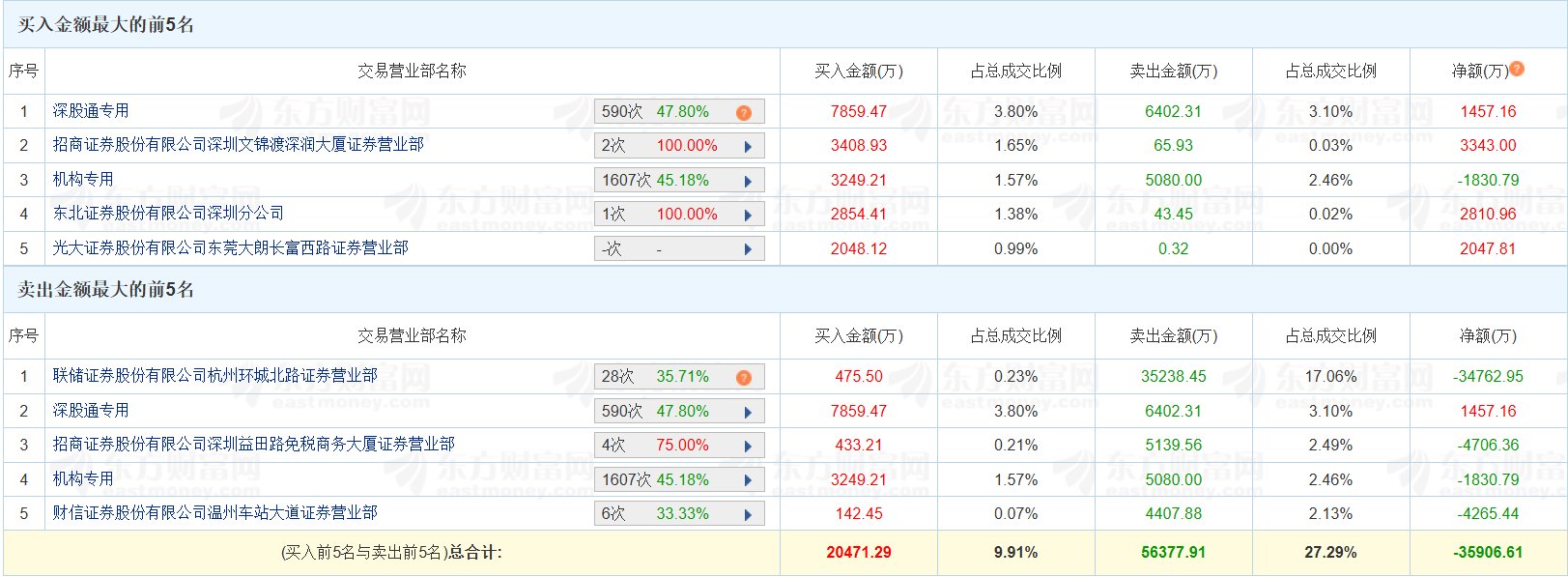Click 买入金额最大的前5名 section heading
Viewport: 1568px width, 577px height.
pos(106,25)
